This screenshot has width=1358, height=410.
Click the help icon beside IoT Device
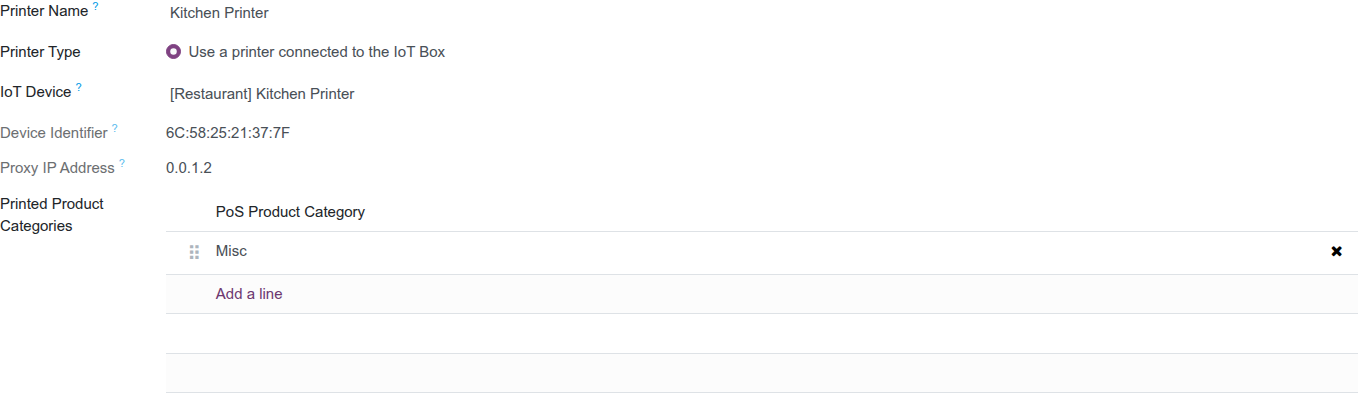[x=79, y=87]
